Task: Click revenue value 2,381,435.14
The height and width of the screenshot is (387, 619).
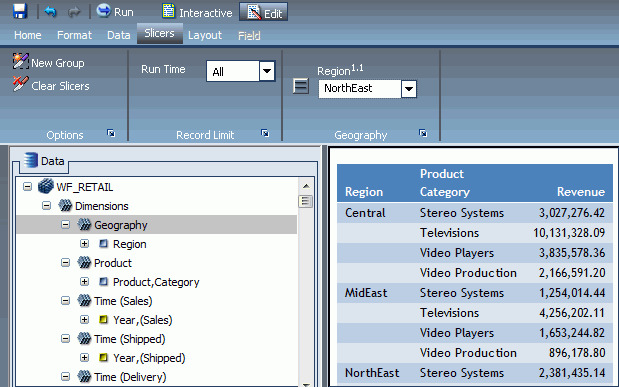Action: click(572, 373)
